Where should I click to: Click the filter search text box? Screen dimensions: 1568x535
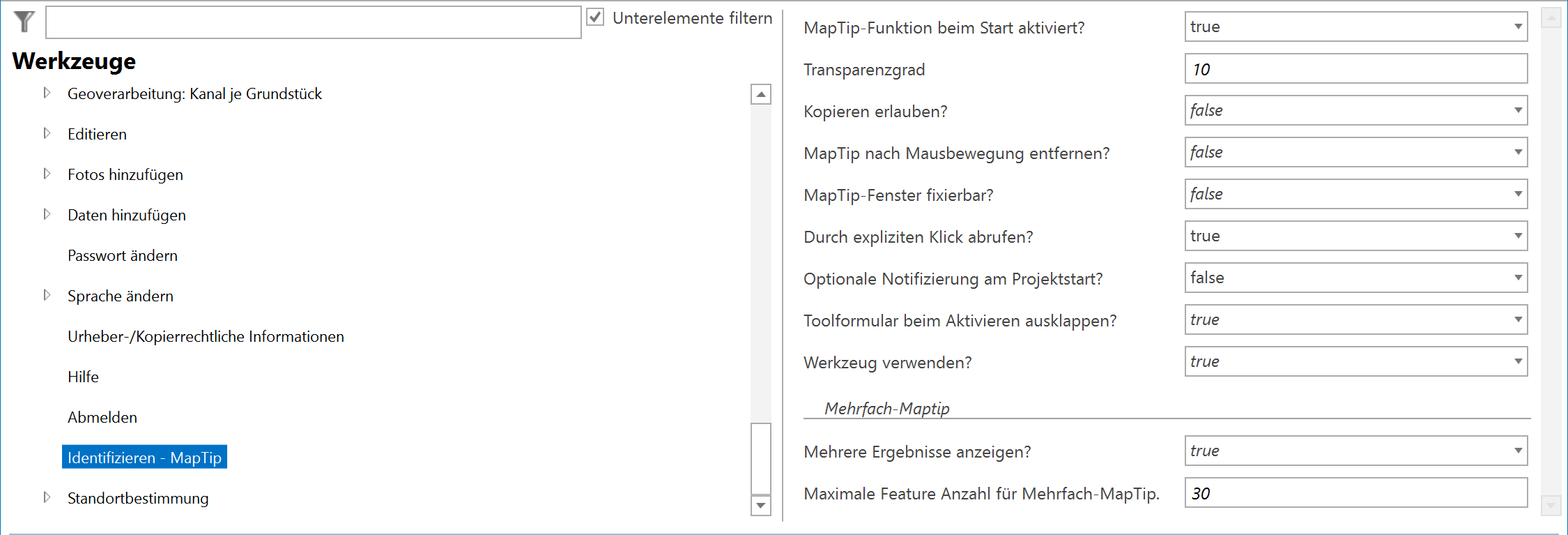point(314,22)
